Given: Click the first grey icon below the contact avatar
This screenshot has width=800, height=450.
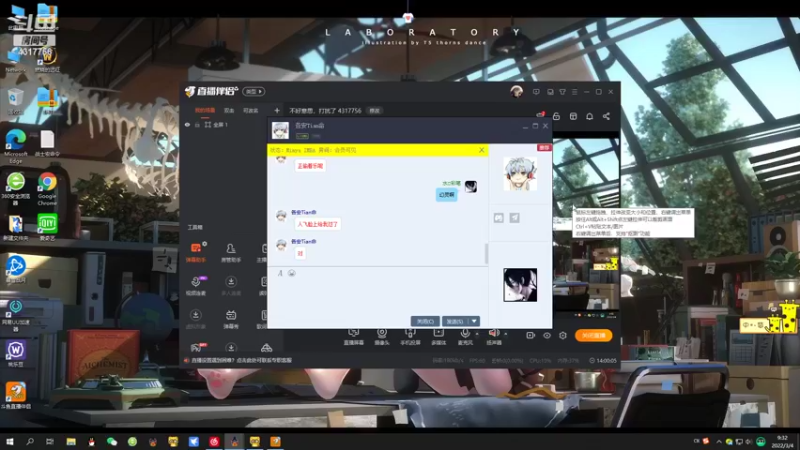Looking at the screenshot, I should (498, 218).
